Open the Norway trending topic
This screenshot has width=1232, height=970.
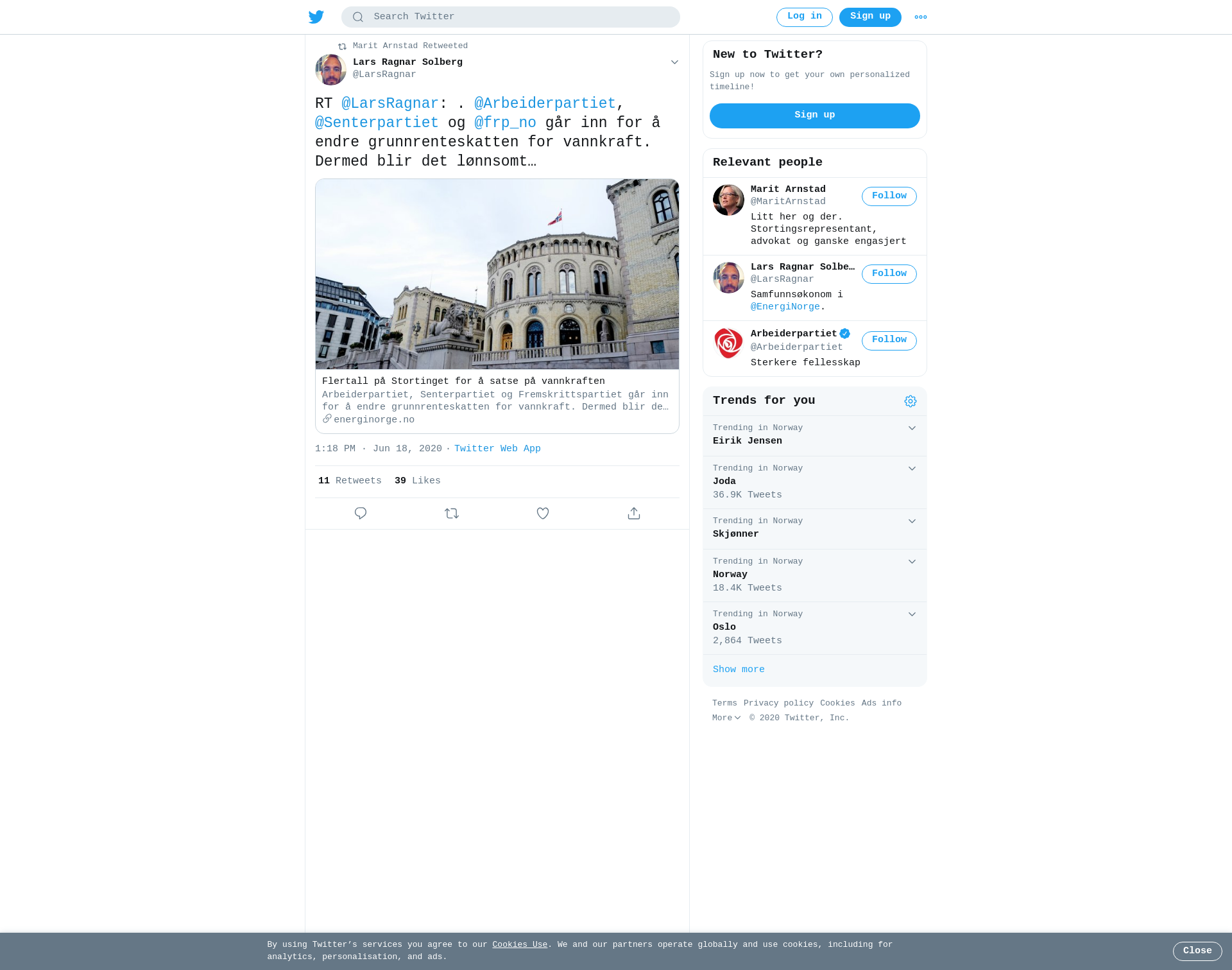(x=815, y=576)
